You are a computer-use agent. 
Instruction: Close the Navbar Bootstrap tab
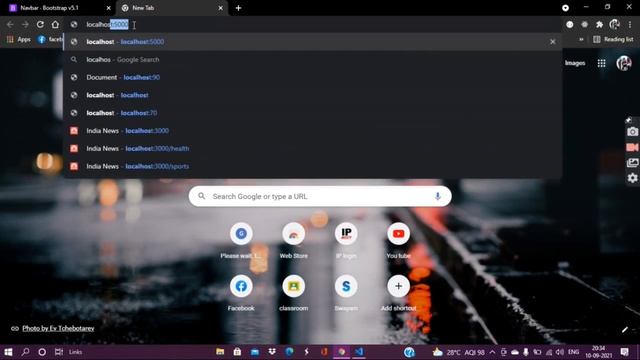pos(109,8)
